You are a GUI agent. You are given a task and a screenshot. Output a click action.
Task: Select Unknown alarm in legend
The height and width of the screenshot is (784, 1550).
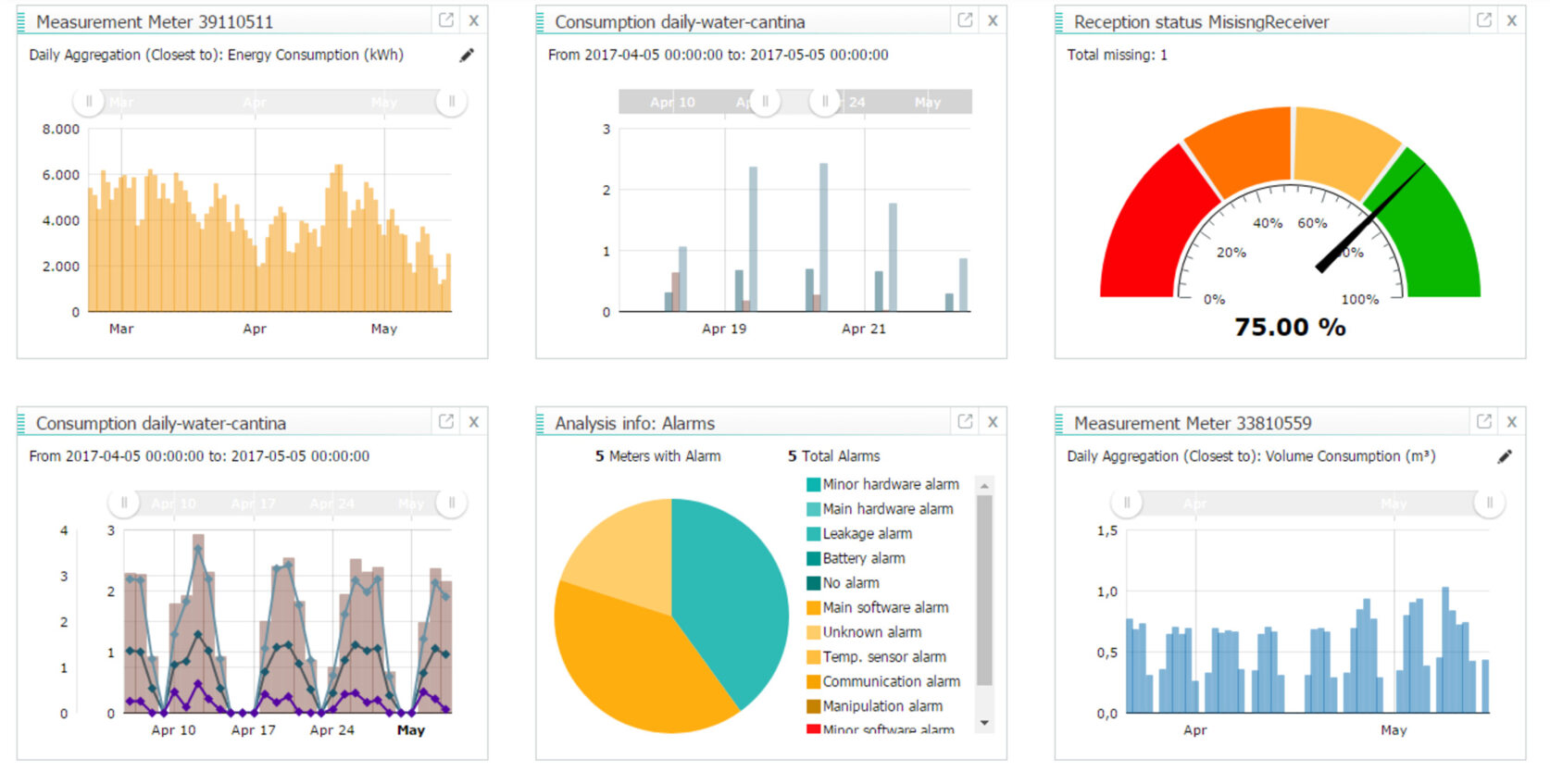[871, 632]
